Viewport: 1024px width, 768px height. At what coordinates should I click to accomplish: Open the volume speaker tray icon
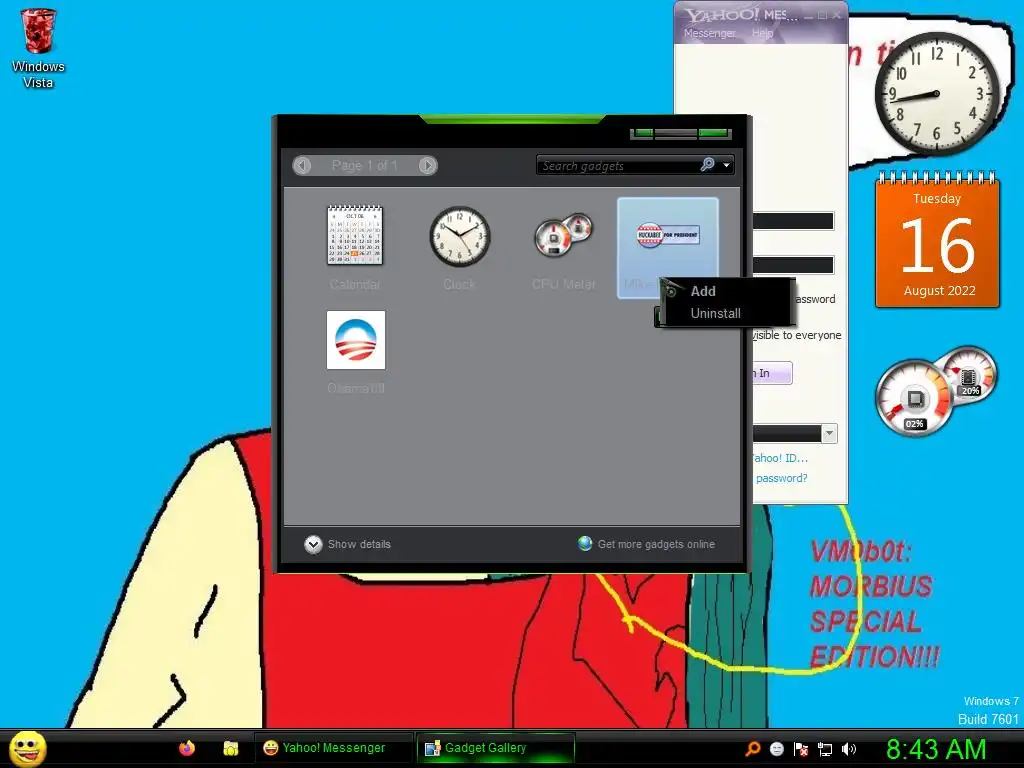[x=848, y=748]
